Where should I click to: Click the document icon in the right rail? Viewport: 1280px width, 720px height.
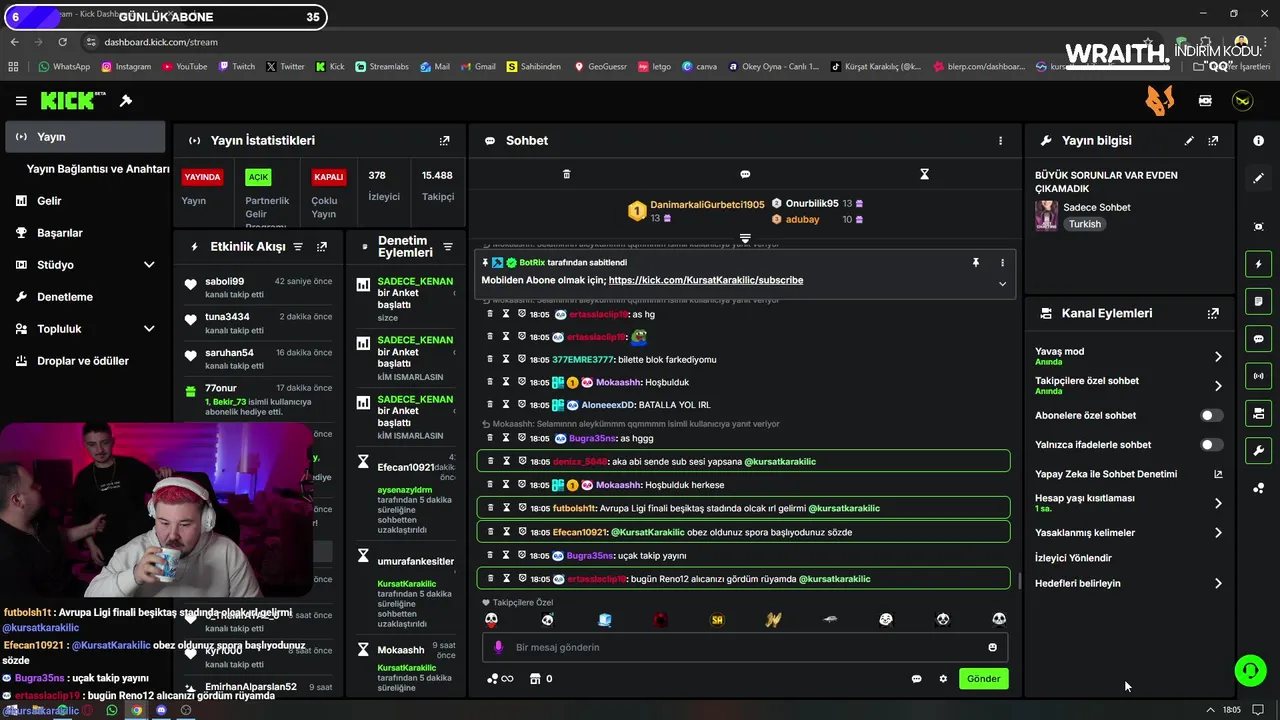click(1258, 301)
